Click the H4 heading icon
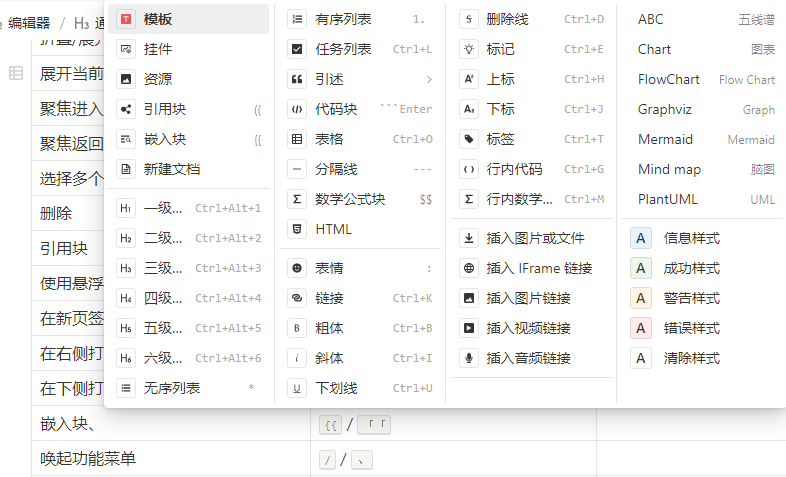 coord(126,298)
